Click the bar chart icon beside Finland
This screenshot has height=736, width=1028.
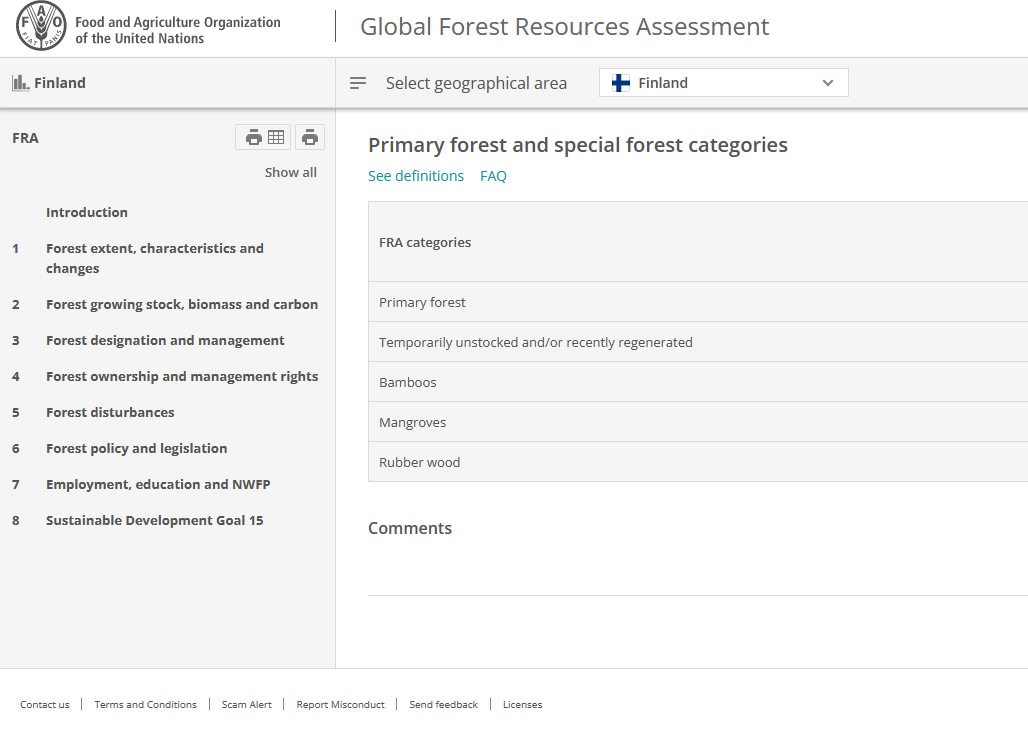point(20,83)
